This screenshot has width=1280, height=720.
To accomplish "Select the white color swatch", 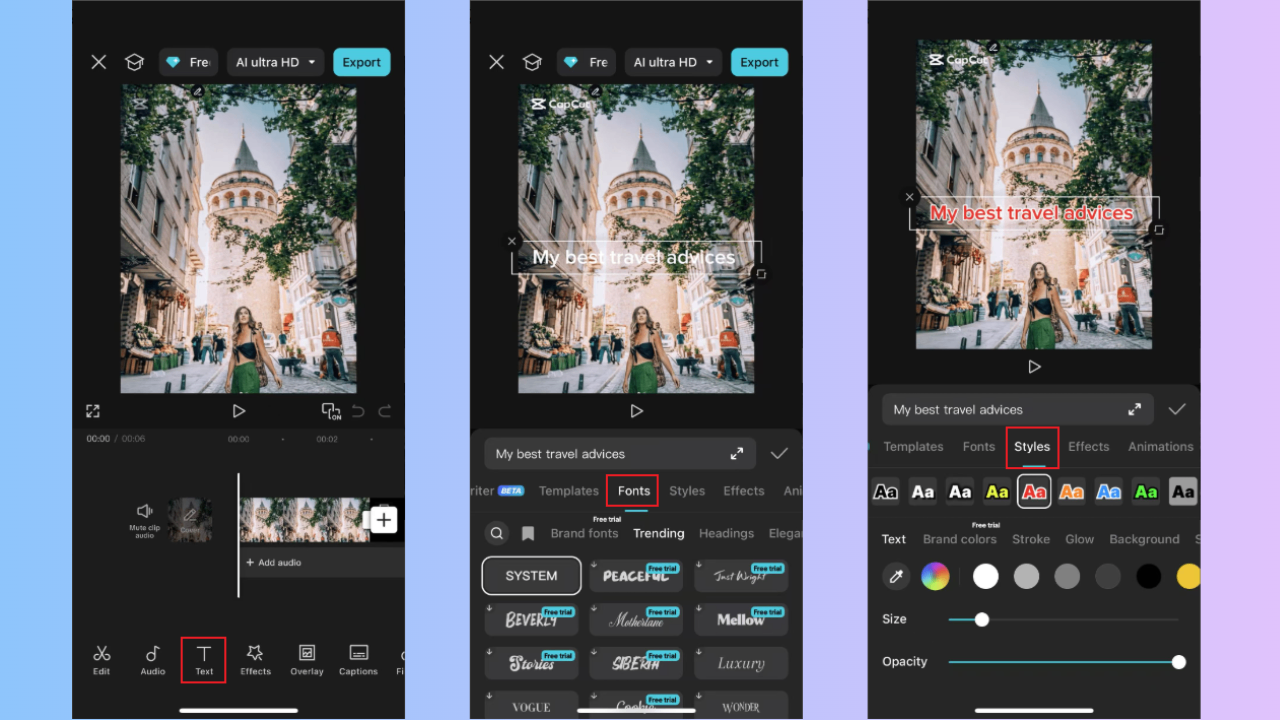I will click(x=986, y=576).
